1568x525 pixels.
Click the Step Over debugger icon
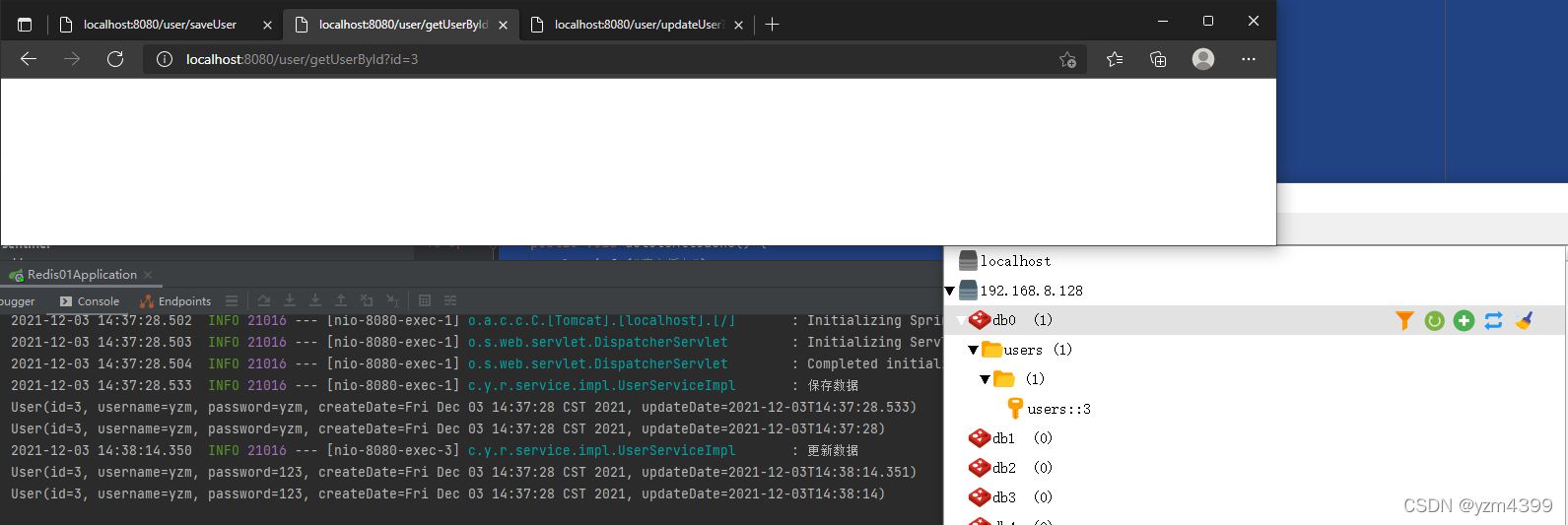(x=290, y=300)
